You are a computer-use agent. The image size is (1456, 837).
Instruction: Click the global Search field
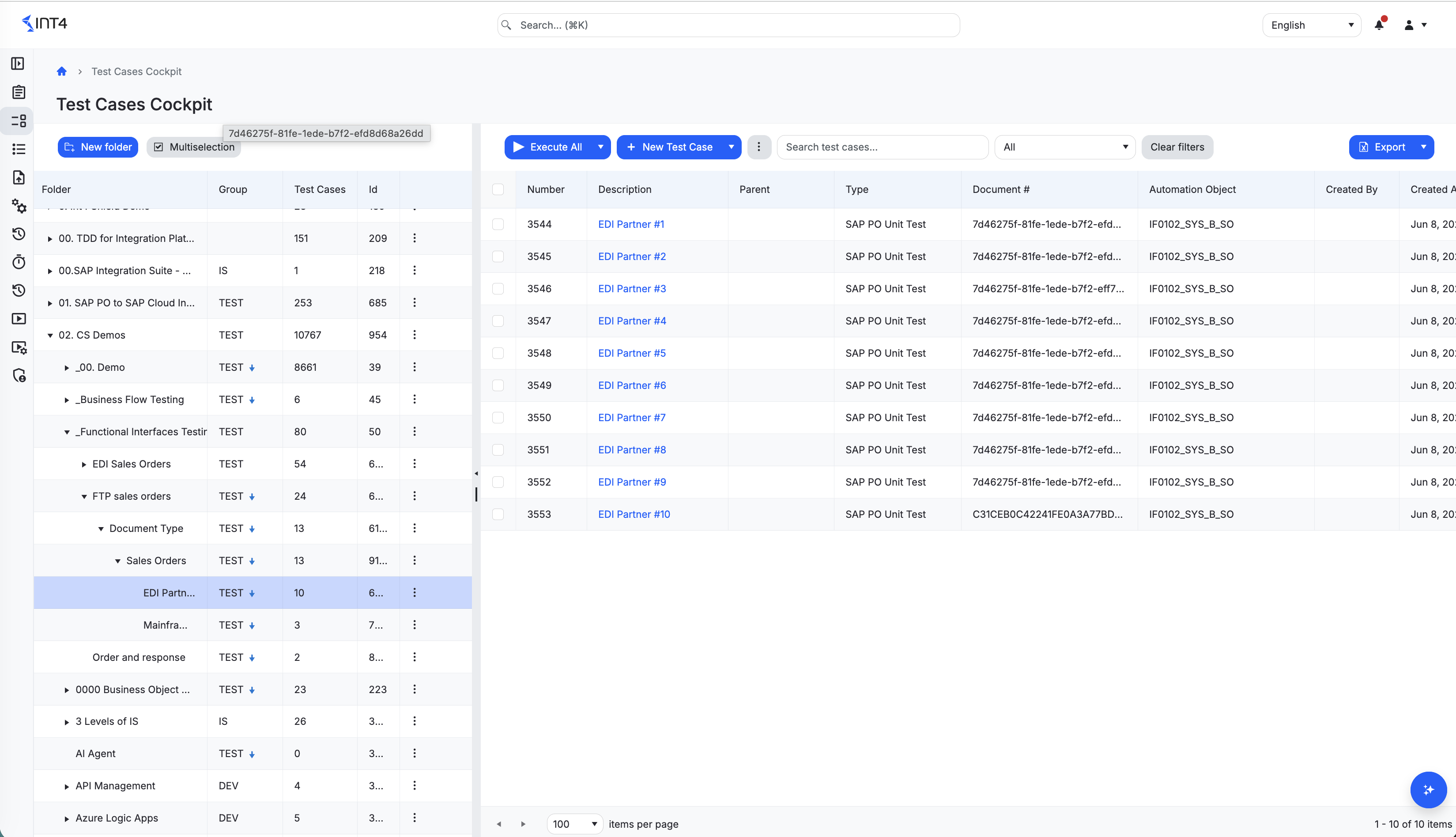pos(728,25)
